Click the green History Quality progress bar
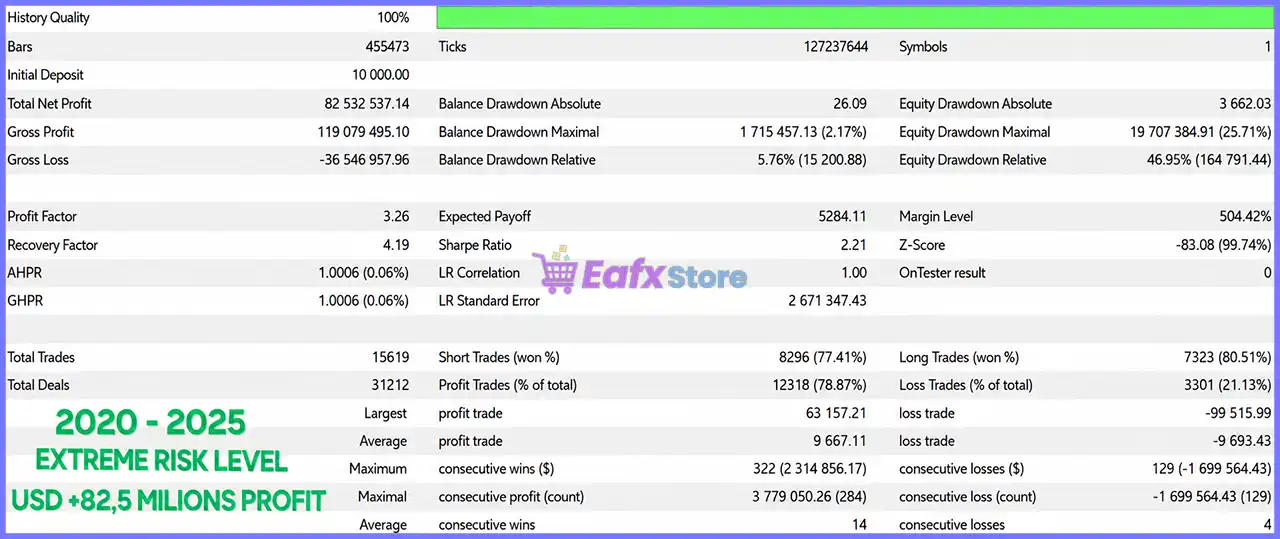 [856, 18]
